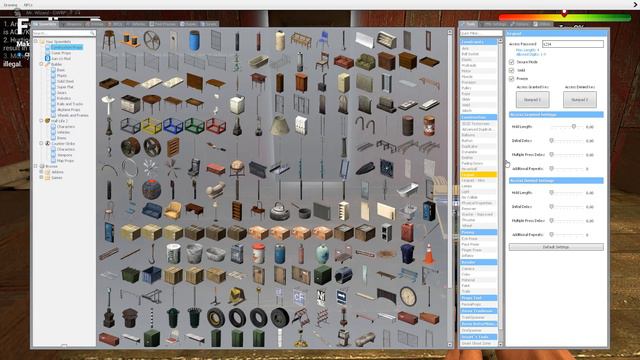640x360 pixels.
Task: Collapse the Your Spawnlists tree node
Action: click(36, 42)
